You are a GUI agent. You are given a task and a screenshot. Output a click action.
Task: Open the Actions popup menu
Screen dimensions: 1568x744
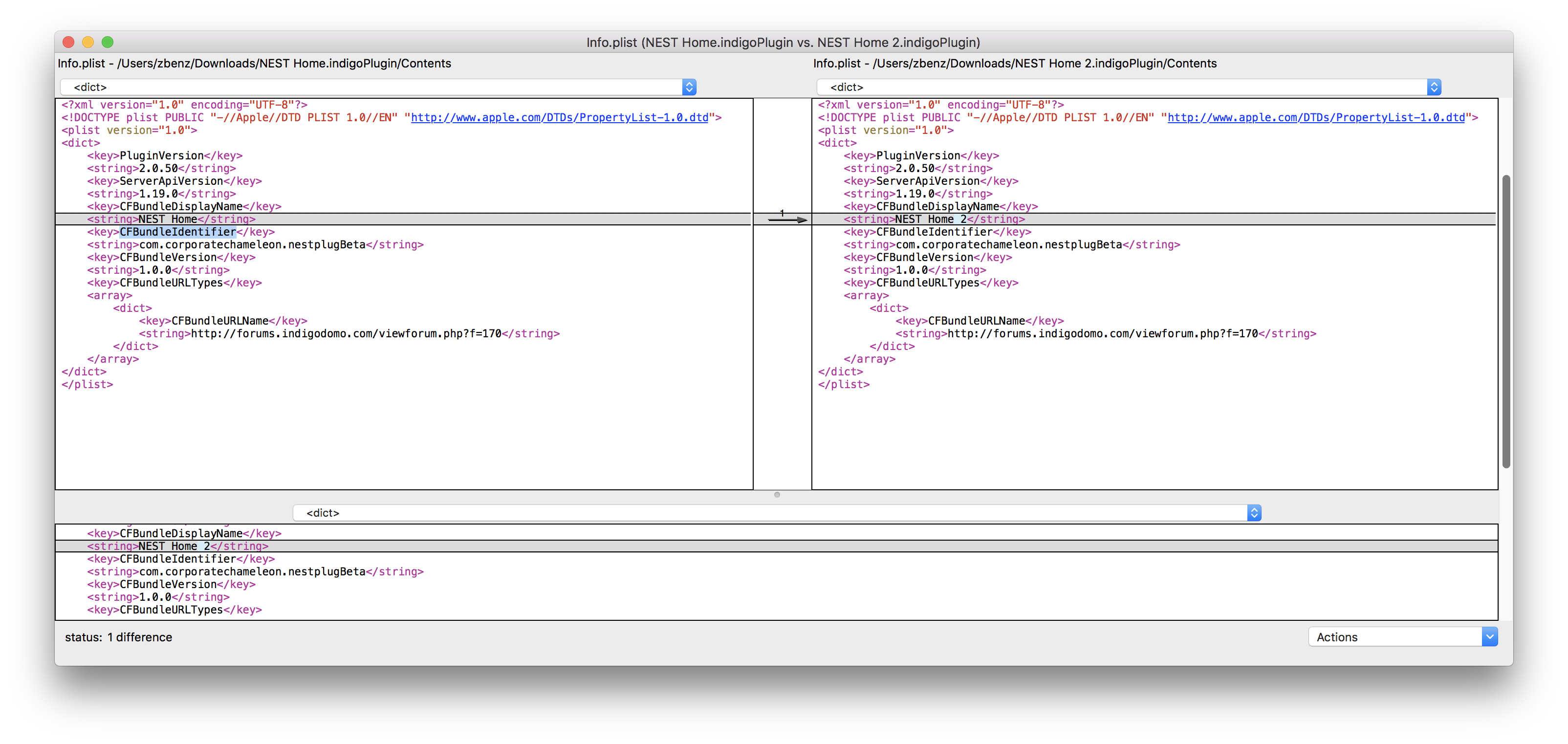(1402, 637)
